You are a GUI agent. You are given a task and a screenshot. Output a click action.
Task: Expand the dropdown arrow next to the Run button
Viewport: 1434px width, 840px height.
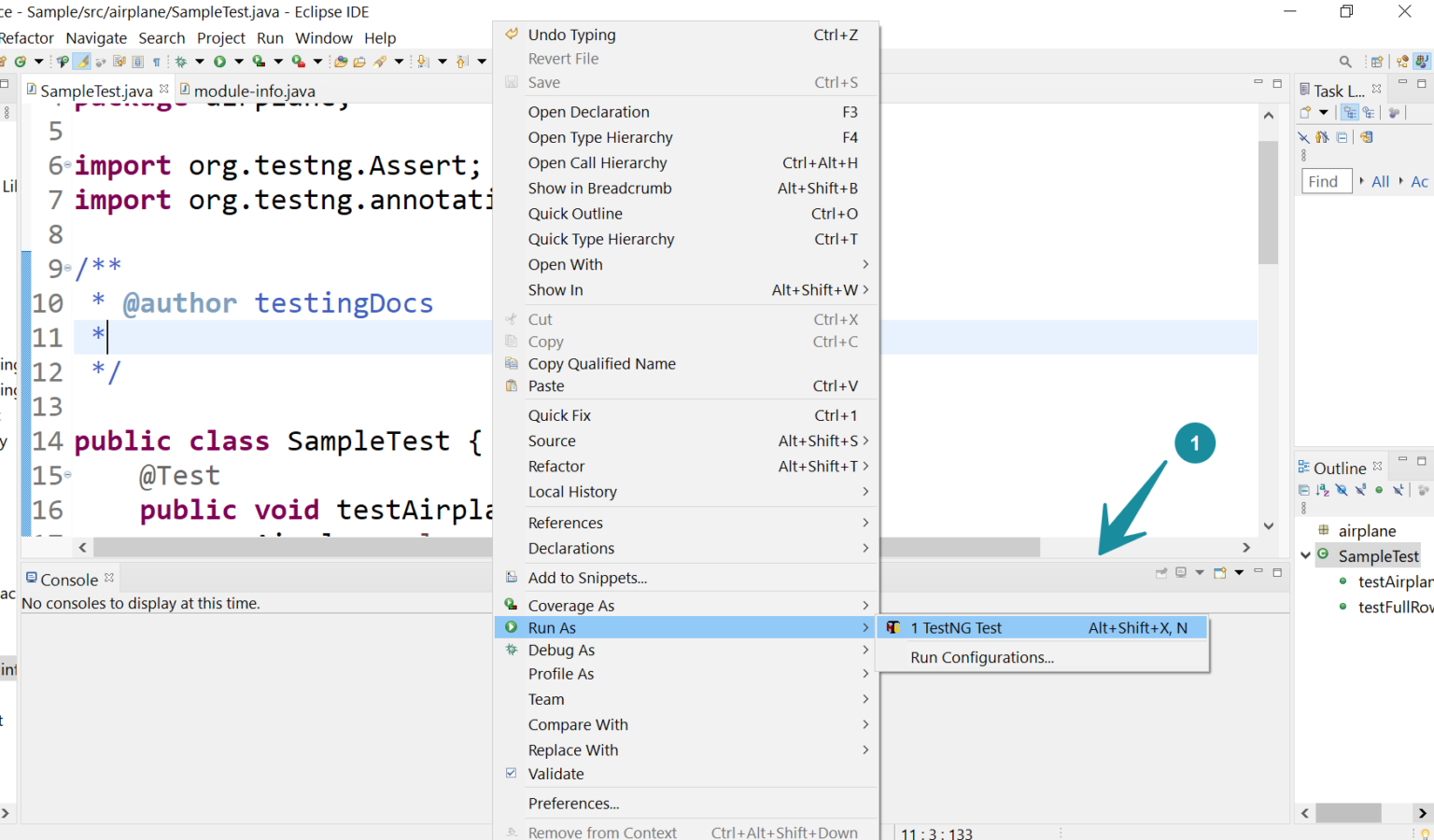coord(238,61)
